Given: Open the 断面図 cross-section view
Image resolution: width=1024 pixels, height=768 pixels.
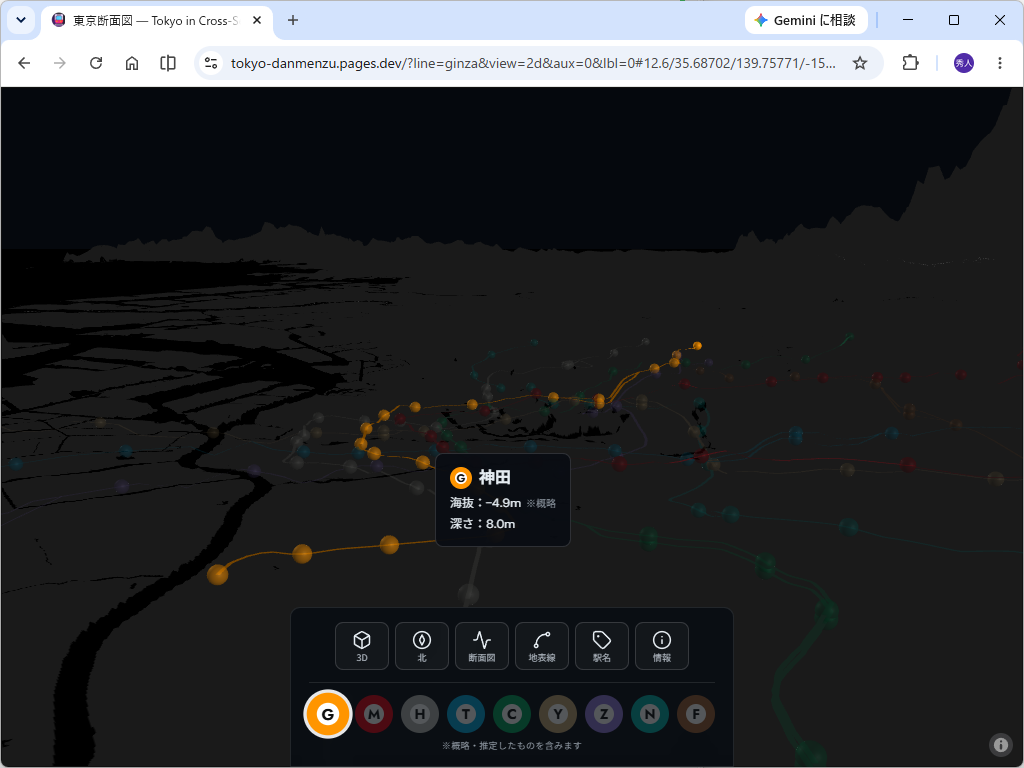Looking at the screenshot, I should point(482,646).
